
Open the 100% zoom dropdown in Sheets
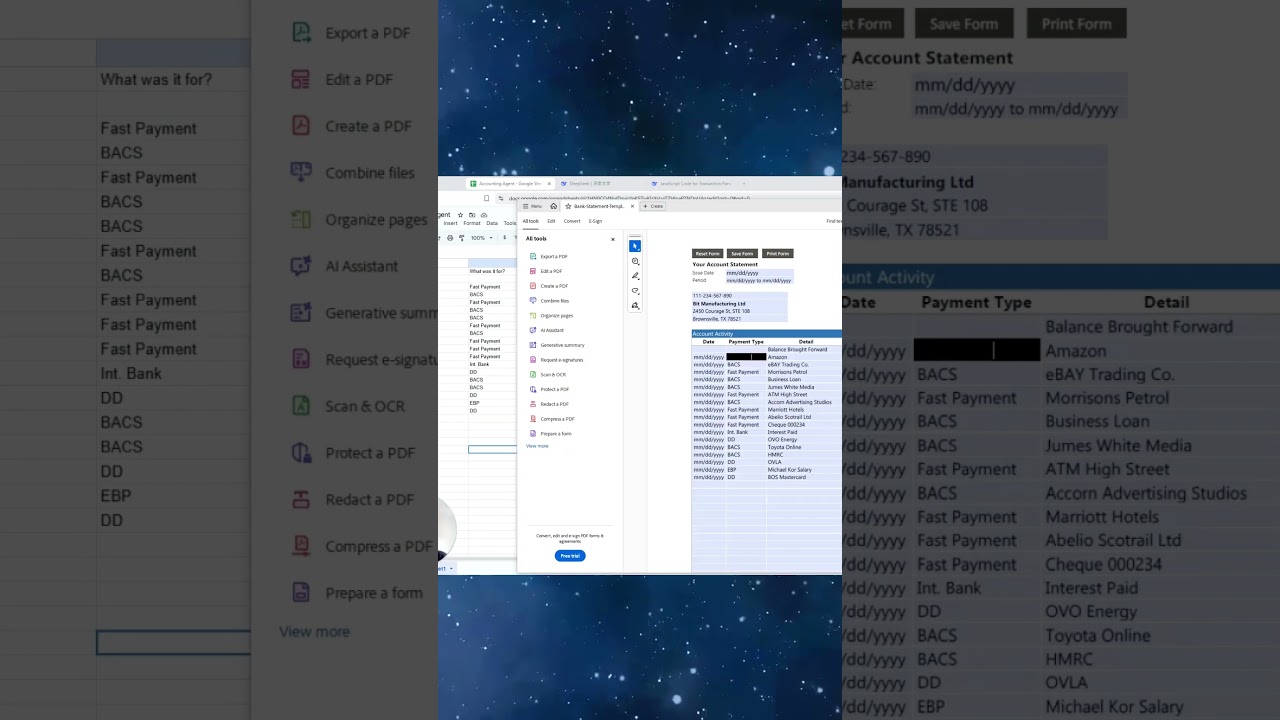(481, 238)
